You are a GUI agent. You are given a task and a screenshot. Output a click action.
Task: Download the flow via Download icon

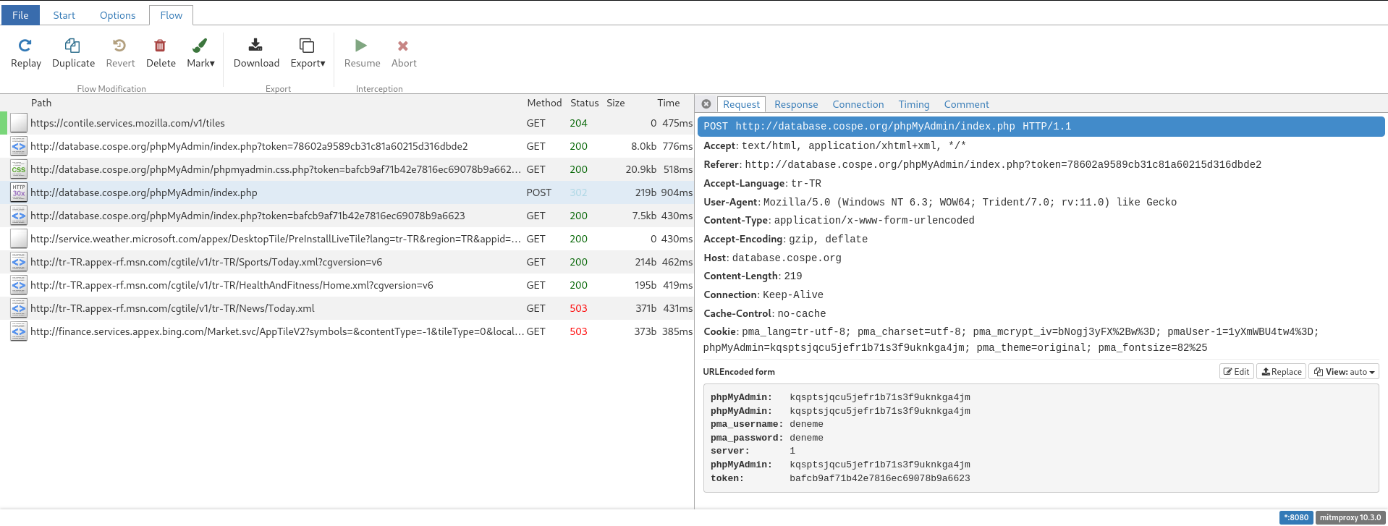click(x=256, y=45)
